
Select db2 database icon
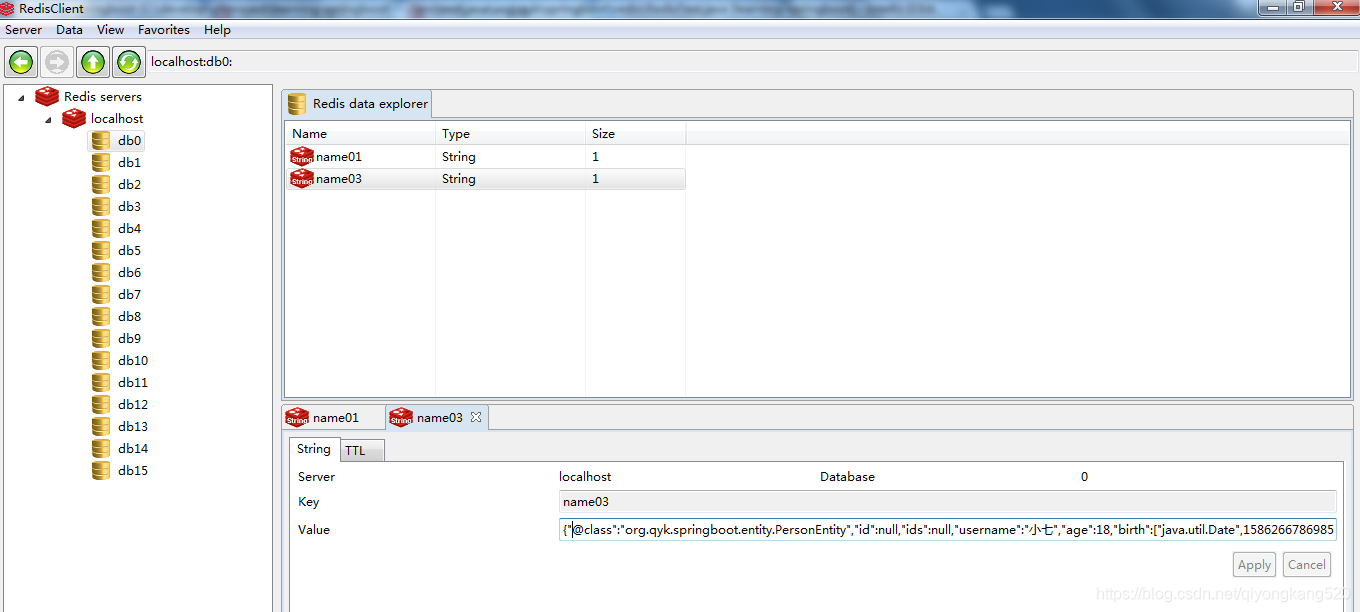pos(100,184)
